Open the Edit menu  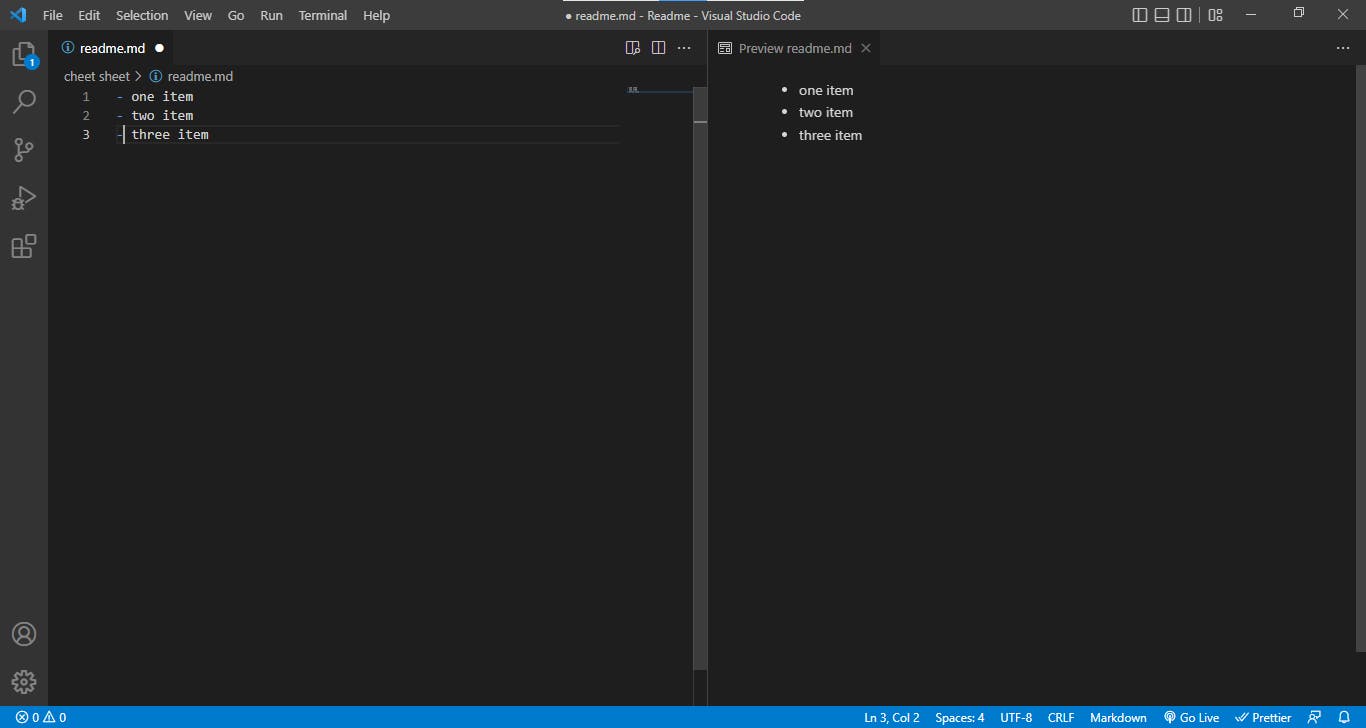pos(89,15)
